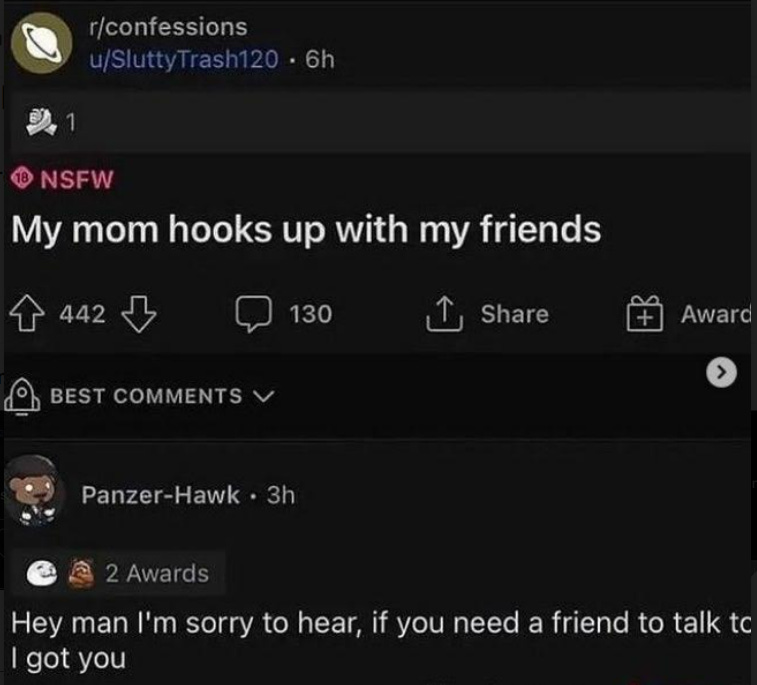Click the r/confessions planet community avatar
Viewport: 757px width, 685px height.
click(42, 43)
